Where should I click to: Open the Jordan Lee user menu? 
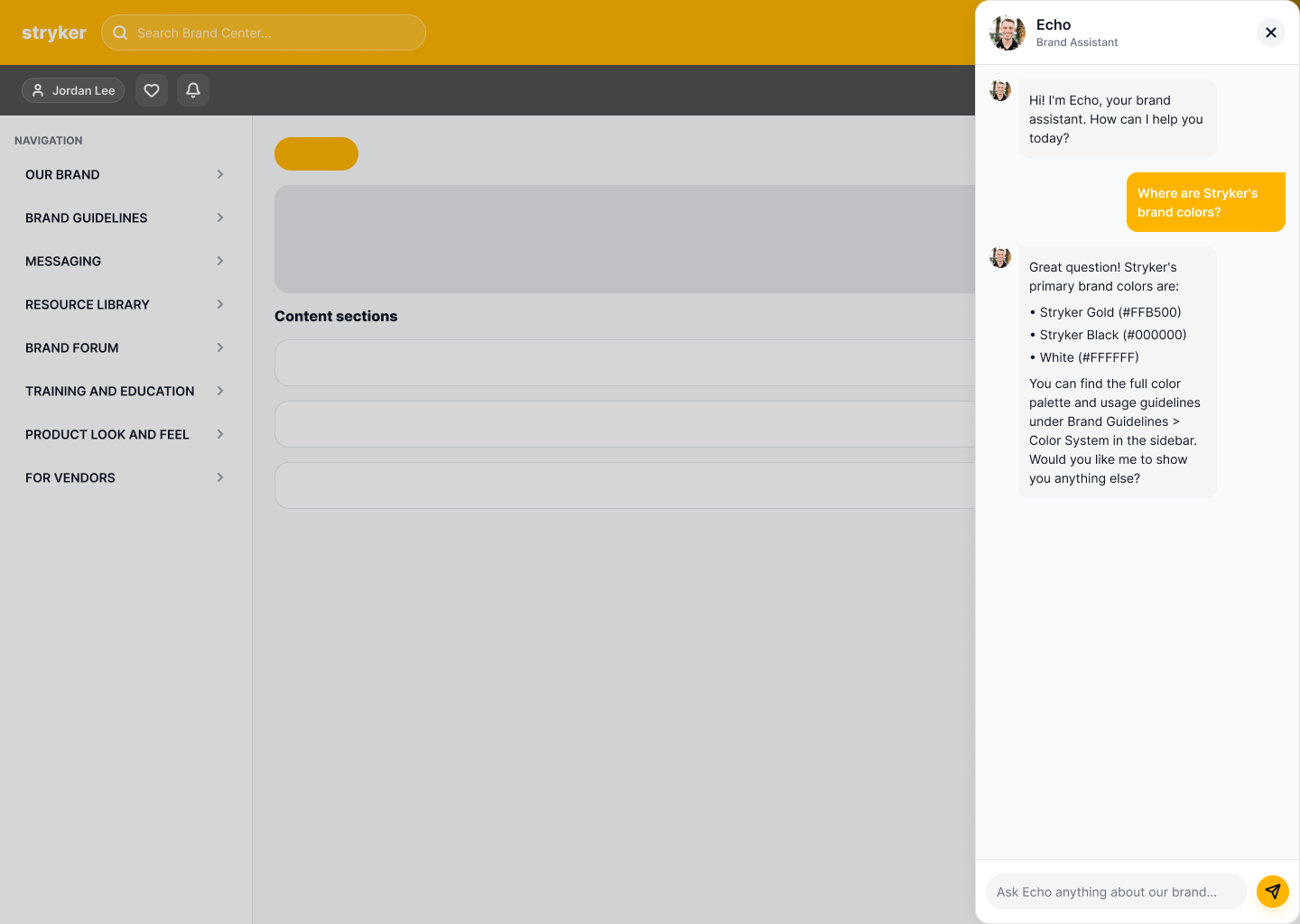point(73,90)
